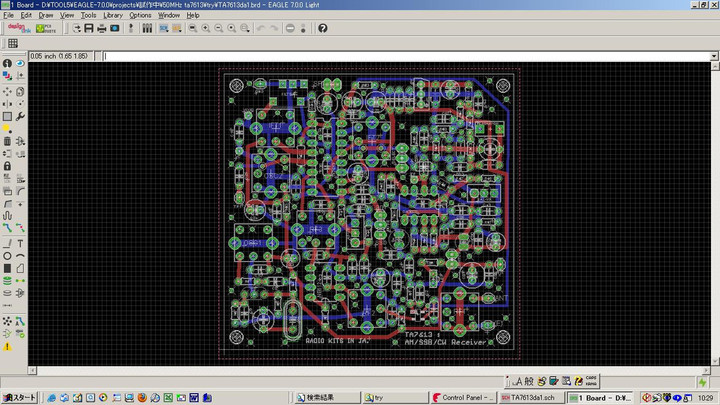
Task: Click the Grid settings icon
Action: 13,44
